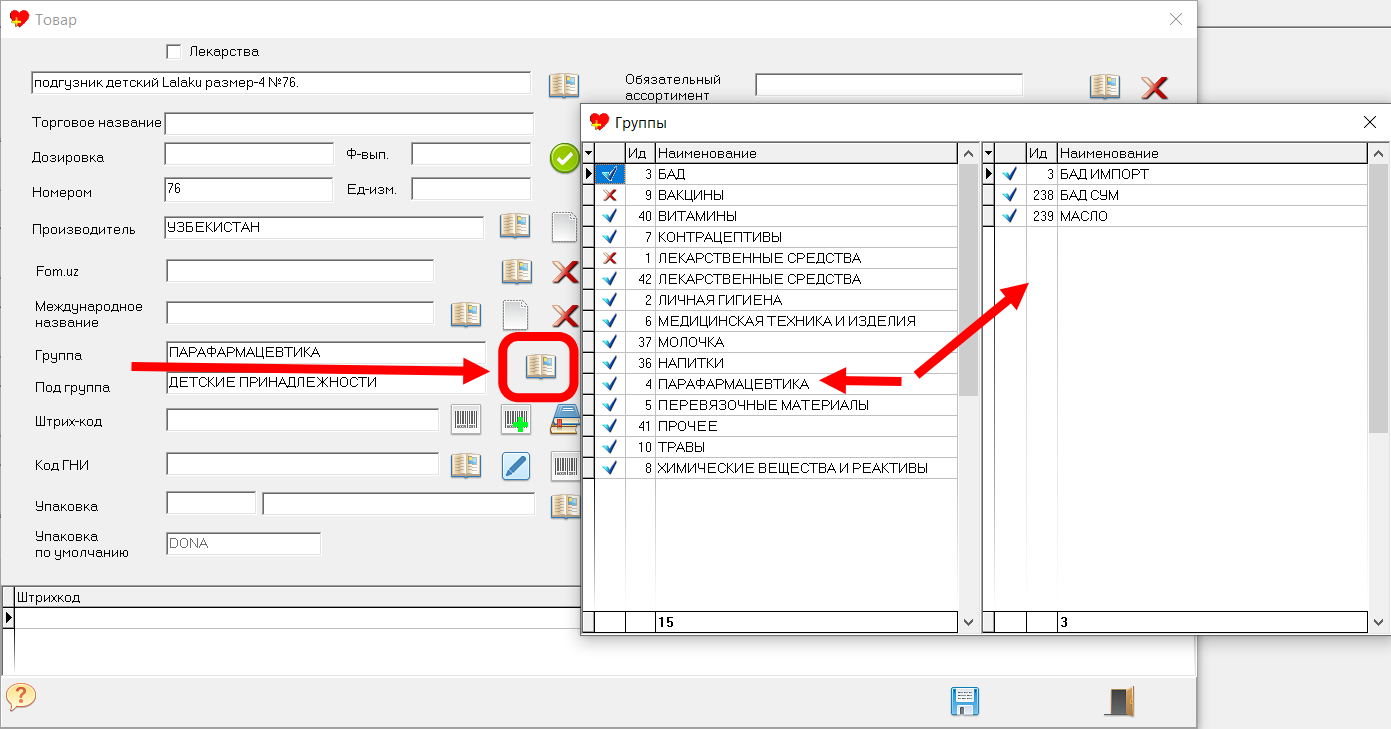Toggle the check mark on the ПРОЧЕЕ row

(610, 426)
